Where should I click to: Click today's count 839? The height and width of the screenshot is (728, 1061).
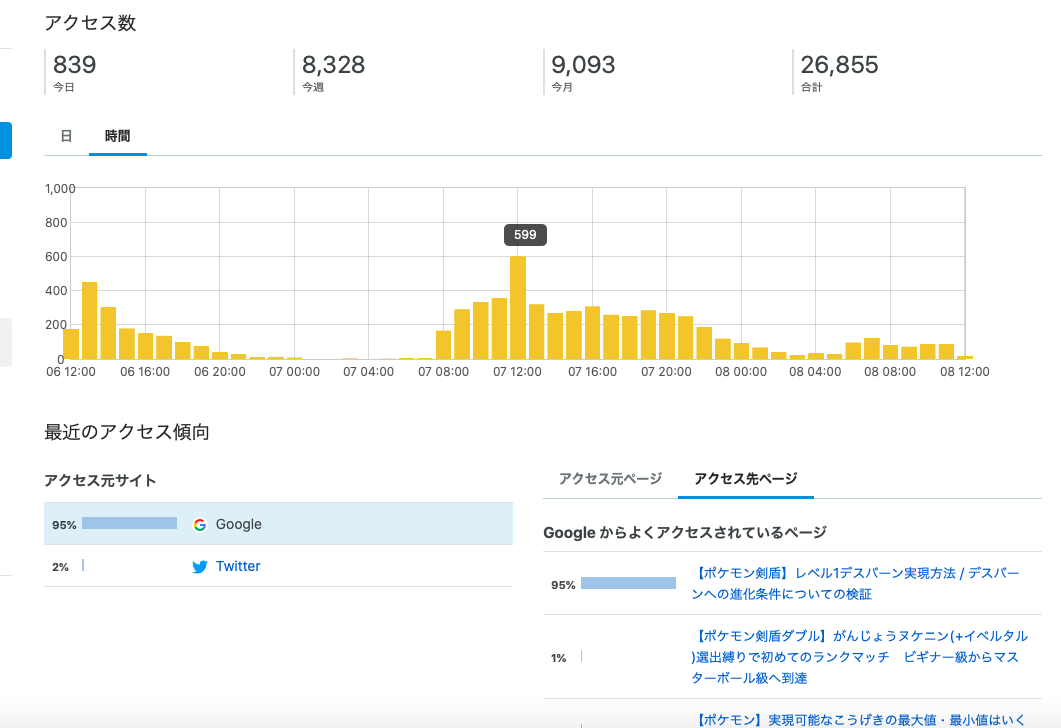click(x=74, y=65)
